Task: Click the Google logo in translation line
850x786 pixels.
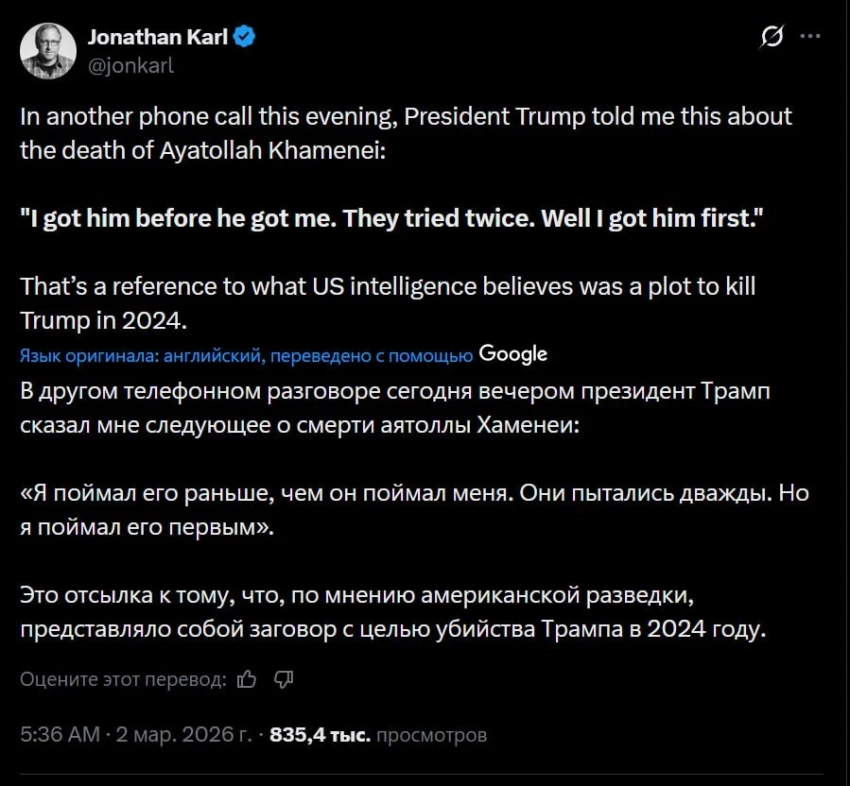Action: (513, 353)
